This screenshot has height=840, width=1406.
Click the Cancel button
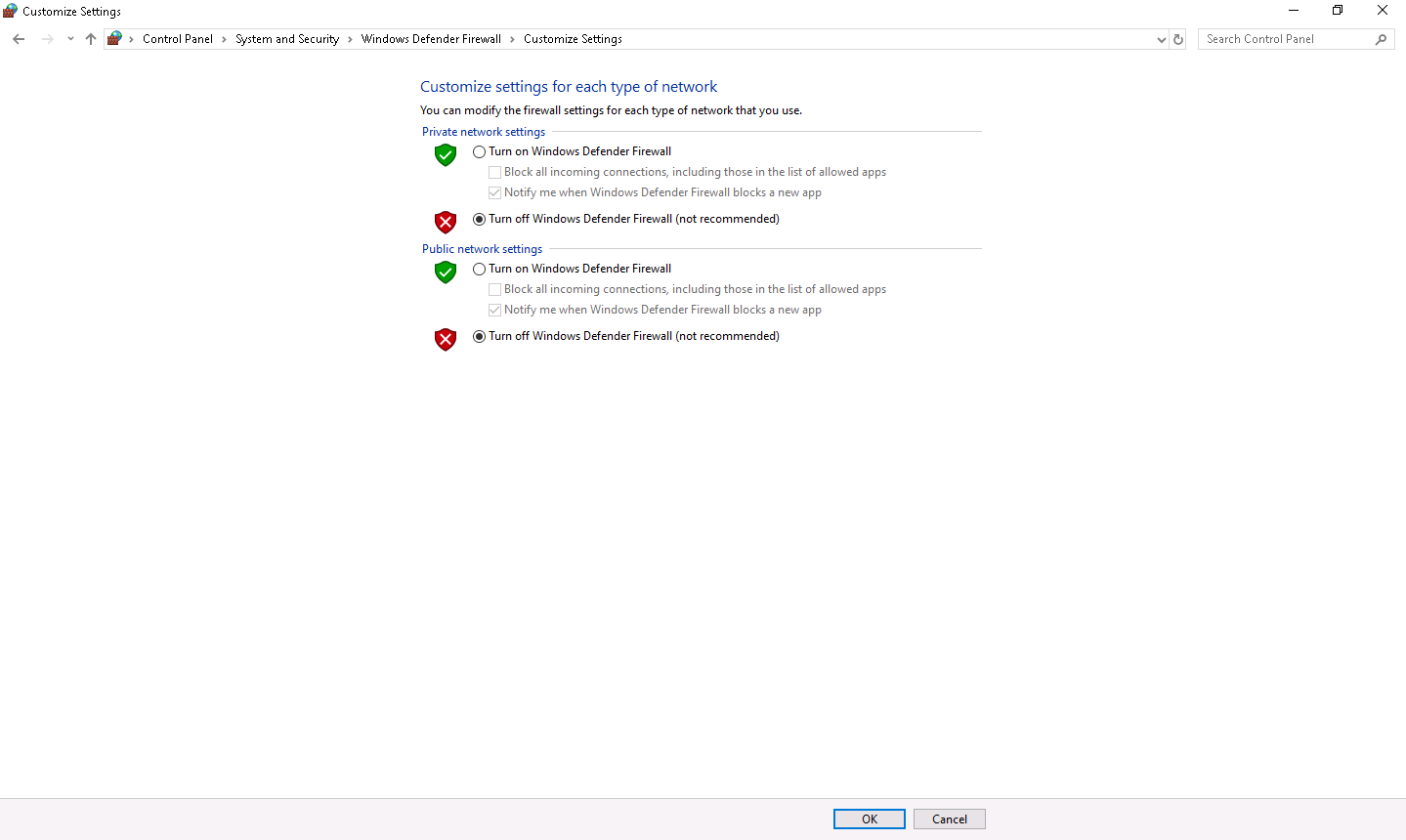[950, 819]
